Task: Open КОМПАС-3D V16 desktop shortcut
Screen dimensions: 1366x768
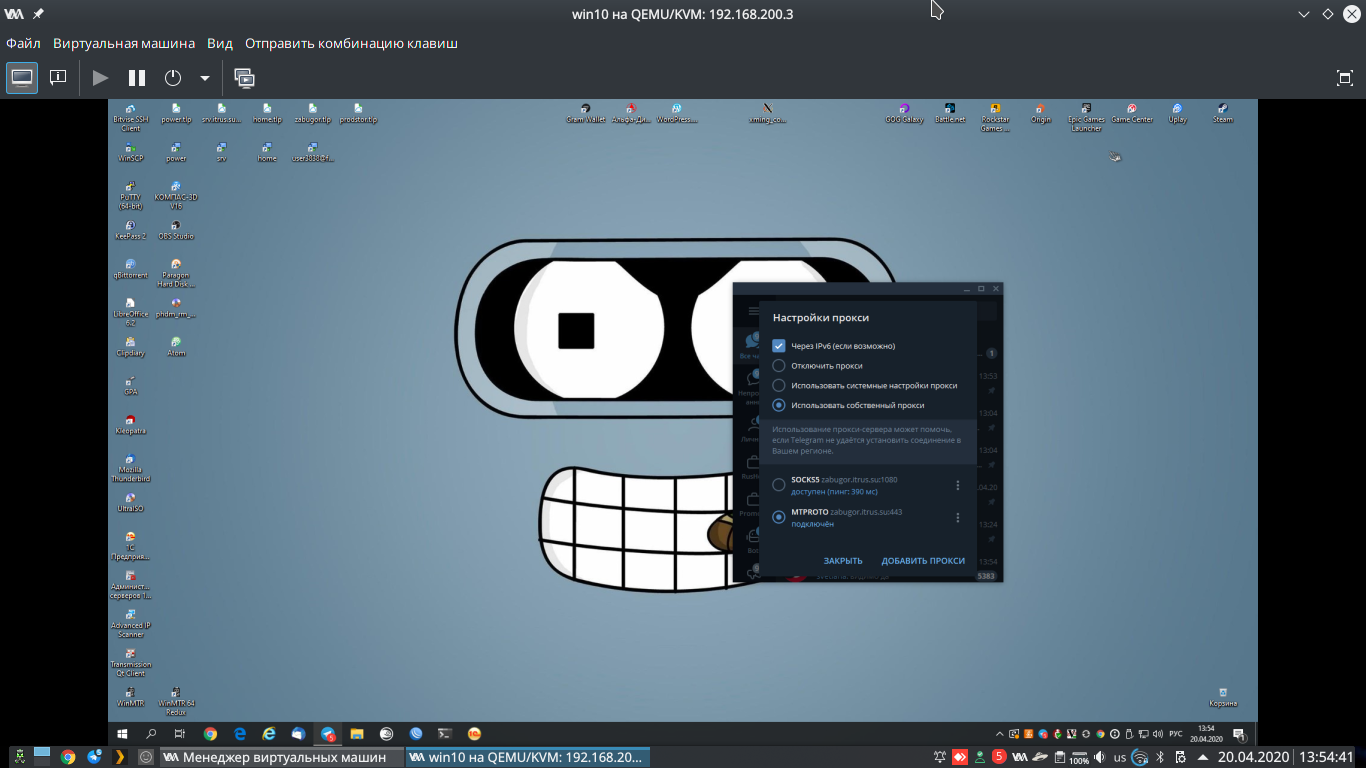Action: coord(176,195)
